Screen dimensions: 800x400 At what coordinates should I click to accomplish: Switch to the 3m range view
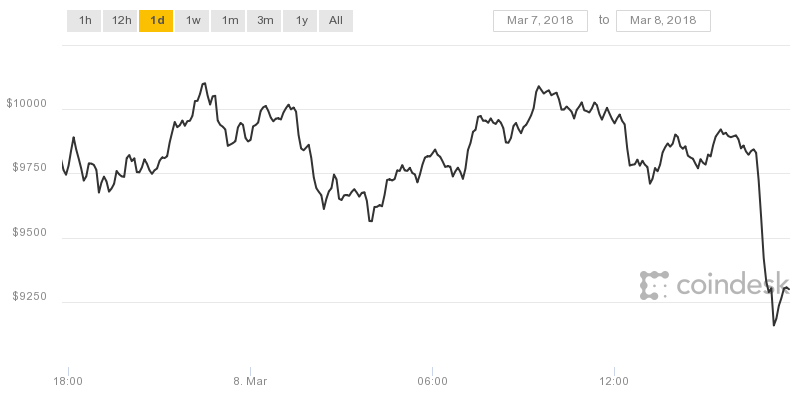click(265, 20)
